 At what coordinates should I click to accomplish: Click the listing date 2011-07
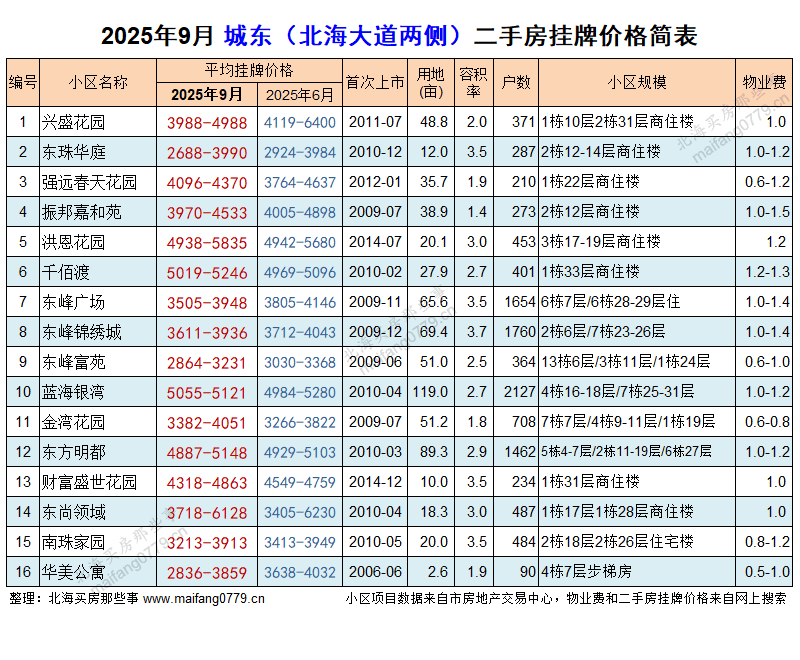[x=375, y=122]
